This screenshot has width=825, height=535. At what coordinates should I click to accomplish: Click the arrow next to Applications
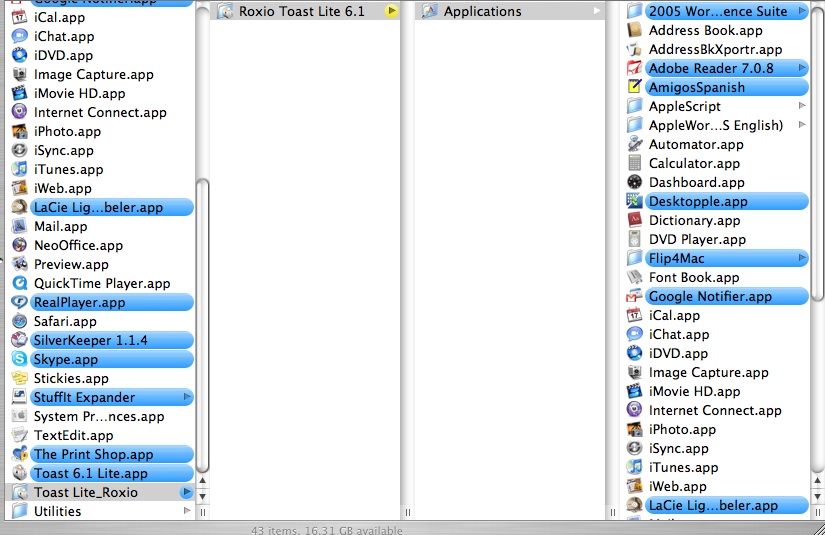click(x=597, y=11)
